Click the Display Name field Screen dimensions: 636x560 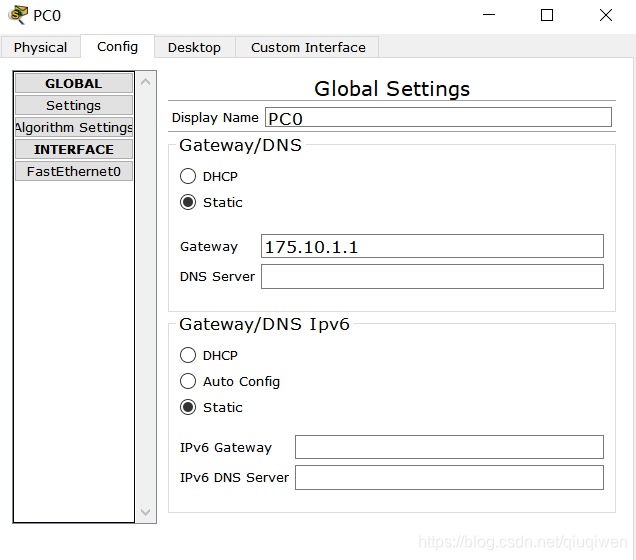click(438, 117)
